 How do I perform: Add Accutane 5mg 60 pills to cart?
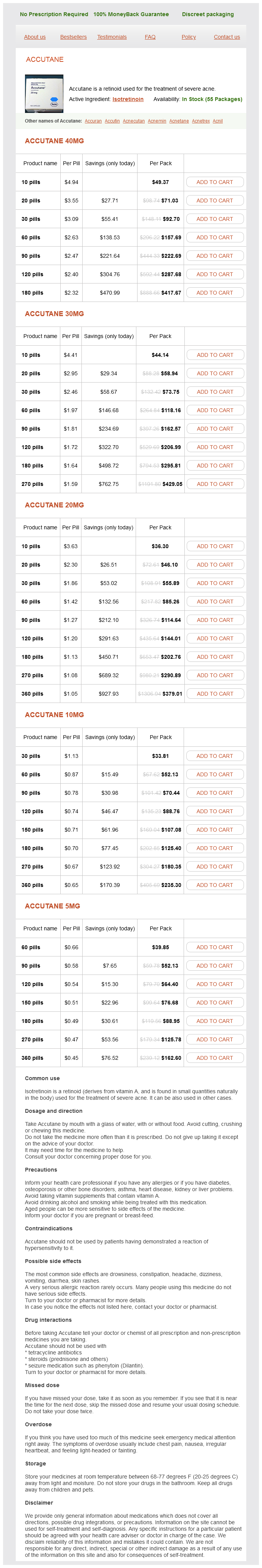[x=214, y=947]
